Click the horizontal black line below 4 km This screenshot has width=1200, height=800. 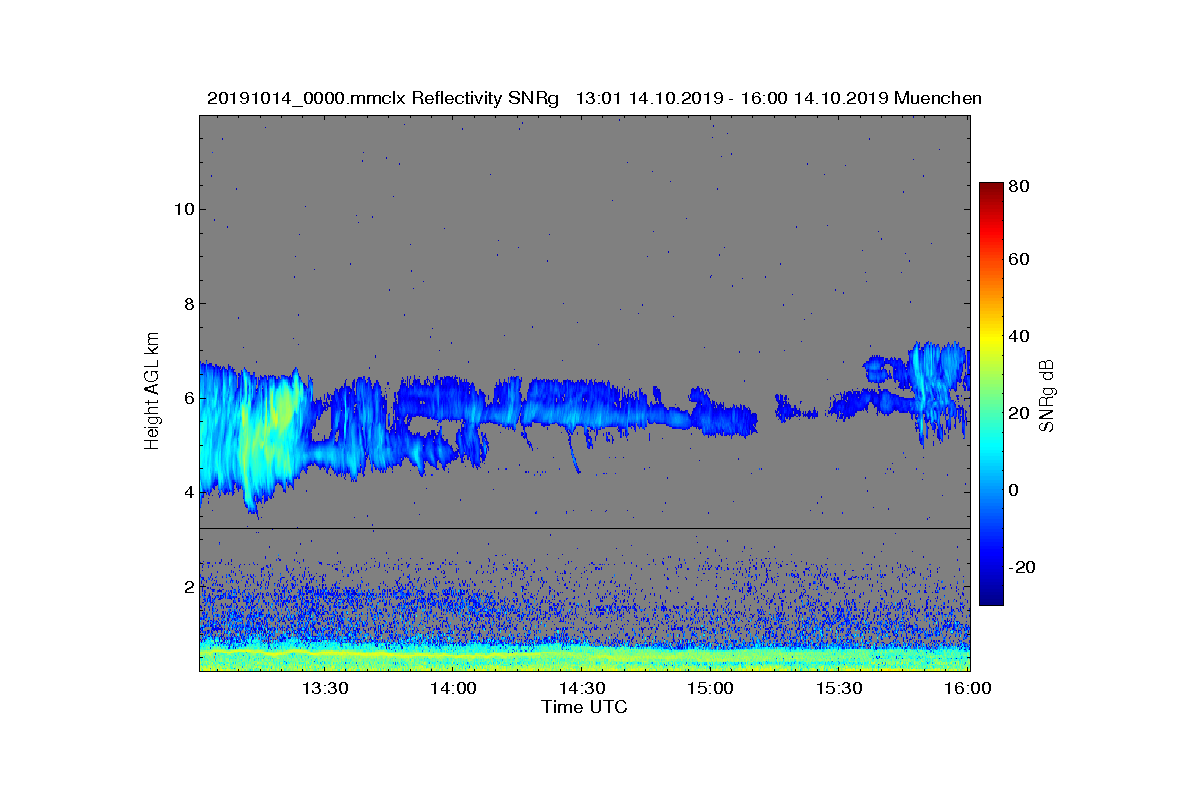pos(584,528)
